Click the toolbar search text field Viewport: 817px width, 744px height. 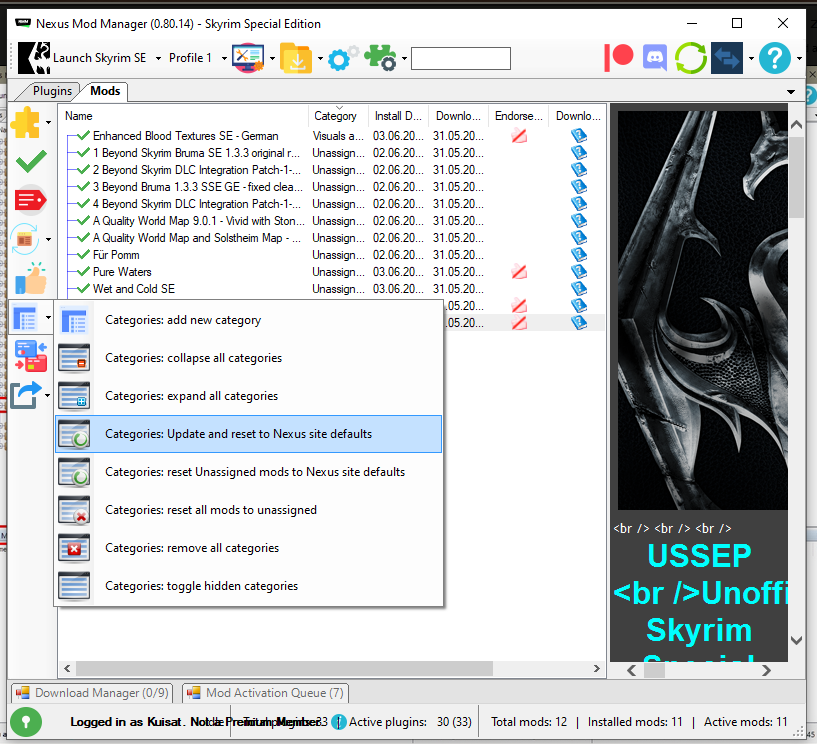tap(460, 59)
